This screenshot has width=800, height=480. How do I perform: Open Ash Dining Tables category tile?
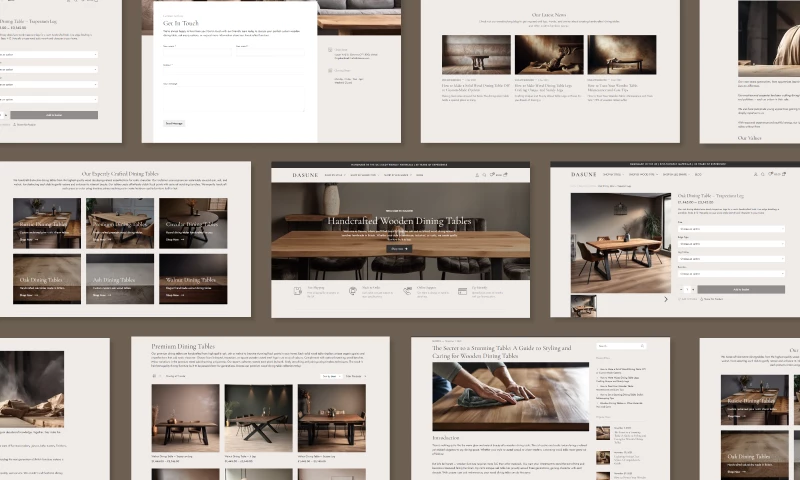tap(120, 279)
